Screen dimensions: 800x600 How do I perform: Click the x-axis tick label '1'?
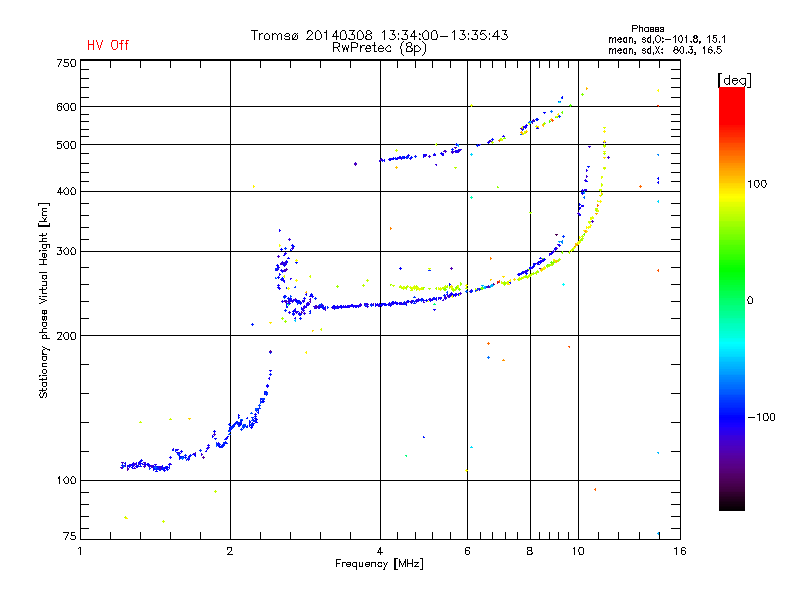point(80,551)
